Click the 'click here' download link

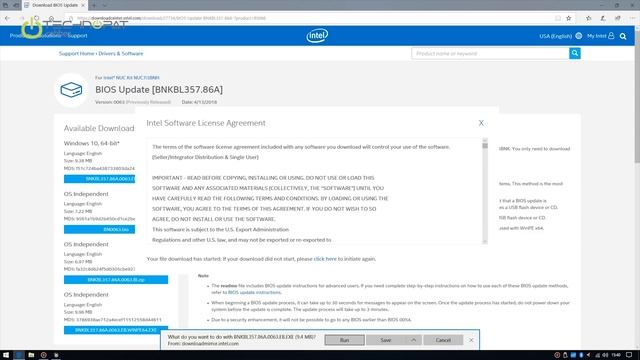click(325, 259)
